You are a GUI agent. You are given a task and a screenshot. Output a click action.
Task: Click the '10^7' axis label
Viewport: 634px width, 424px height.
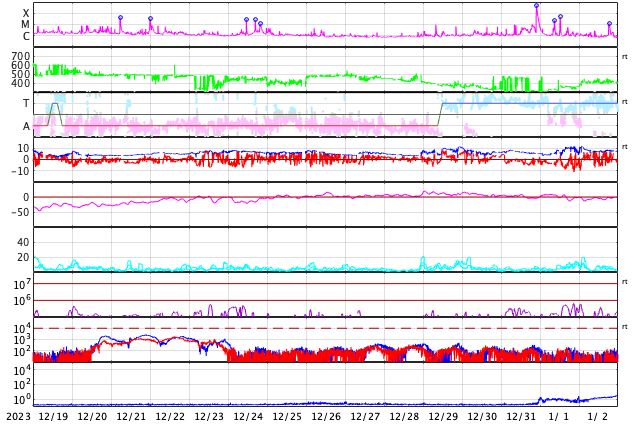coord(22,284)
